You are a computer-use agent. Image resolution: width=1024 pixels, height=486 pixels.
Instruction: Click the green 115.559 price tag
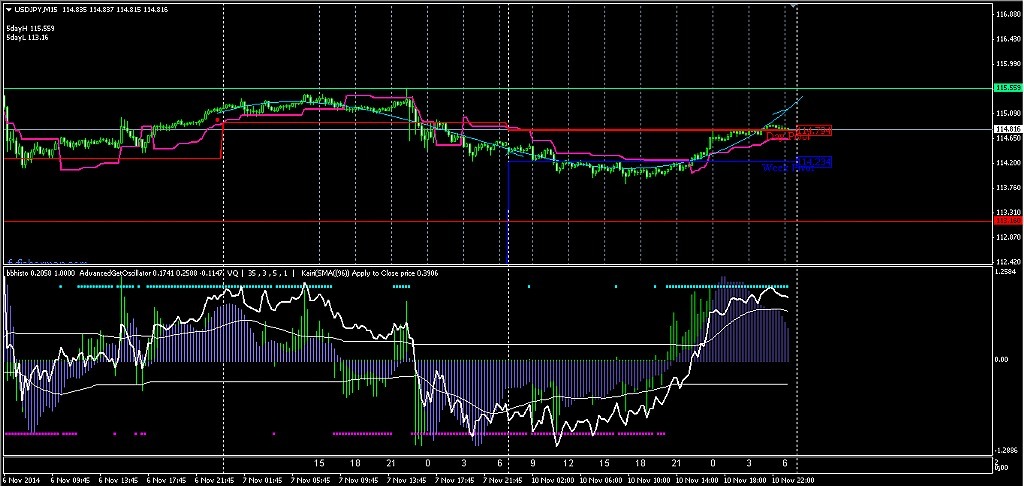pyautogui.click(x=1008, y=88)
